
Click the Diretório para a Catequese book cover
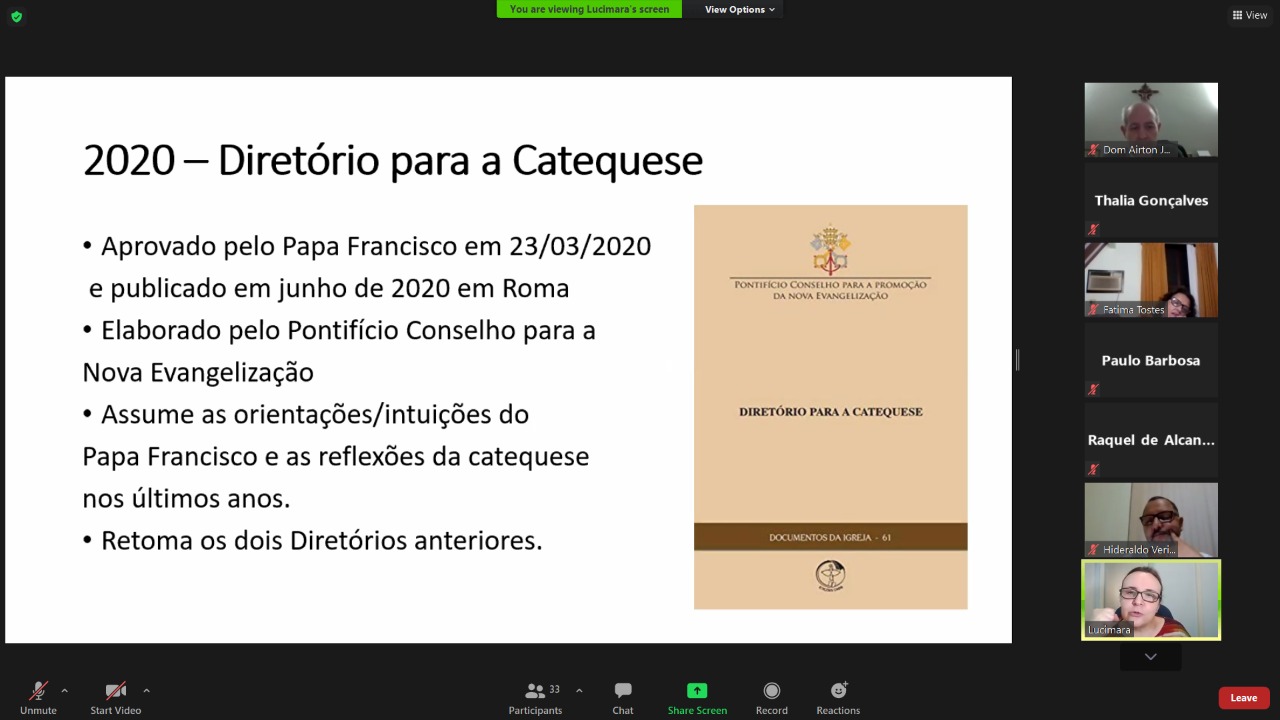(831, 407)
